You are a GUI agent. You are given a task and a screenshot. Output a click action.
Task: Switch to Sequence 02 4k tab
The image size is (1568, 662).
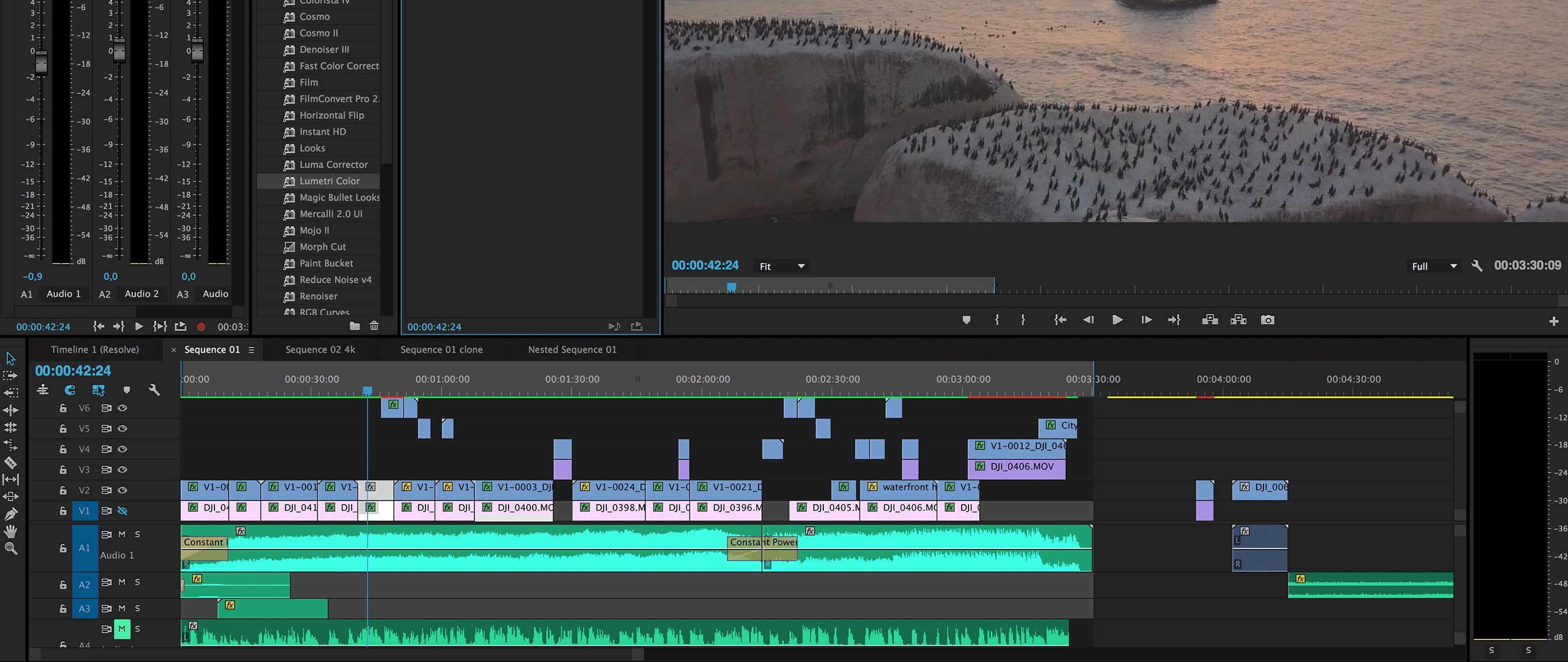[x=320, y=349]
